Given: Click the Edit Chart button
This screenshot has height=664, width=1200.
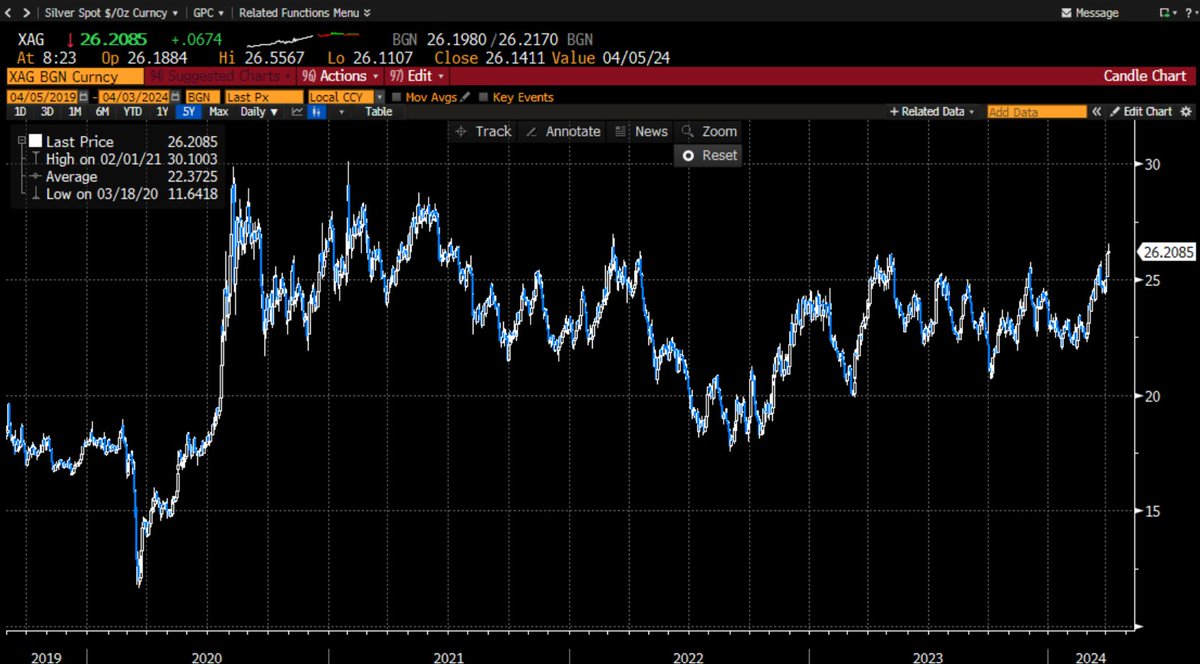Looking at the screenshot, I should tap(1141, 112).
